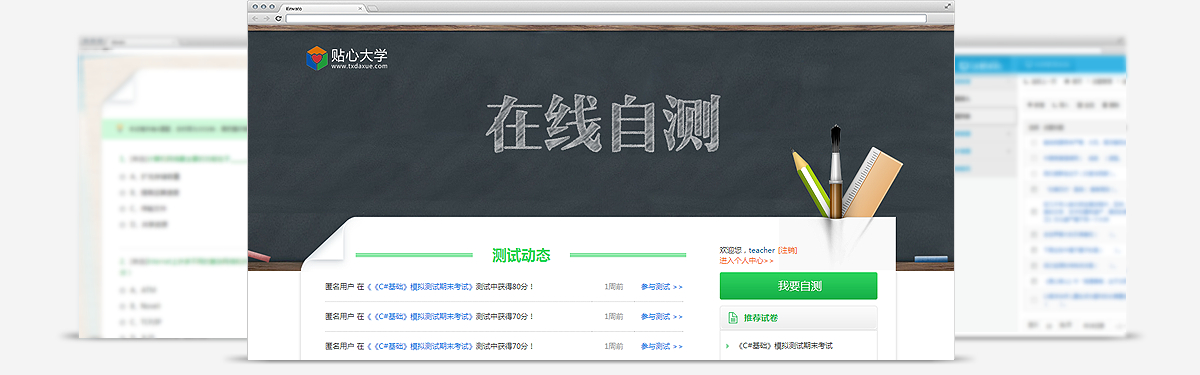
Task: Close the Envato browser tab
Action: tap(360, 9)
